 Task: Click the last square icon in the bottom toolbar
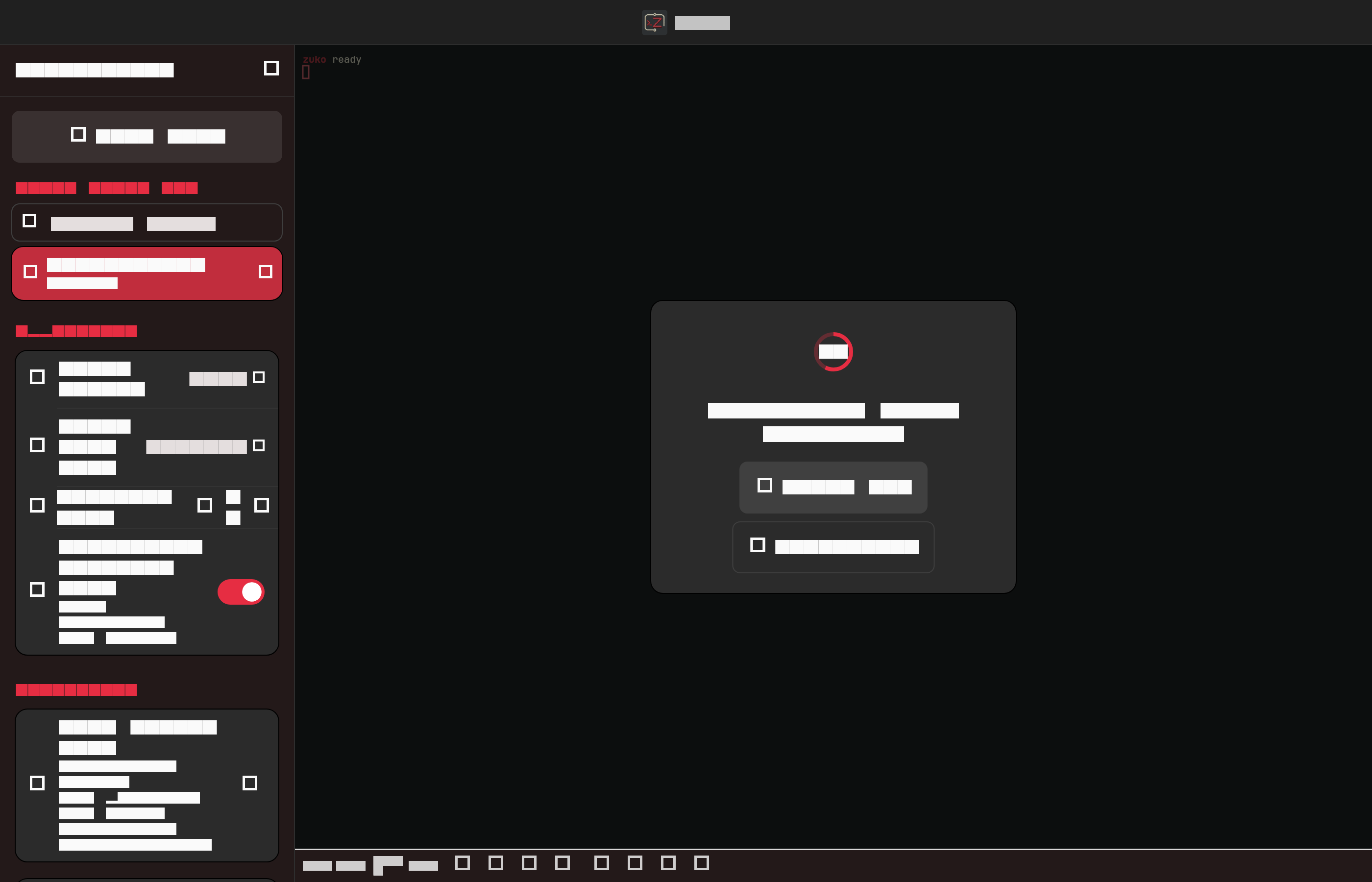click(702, 863)
